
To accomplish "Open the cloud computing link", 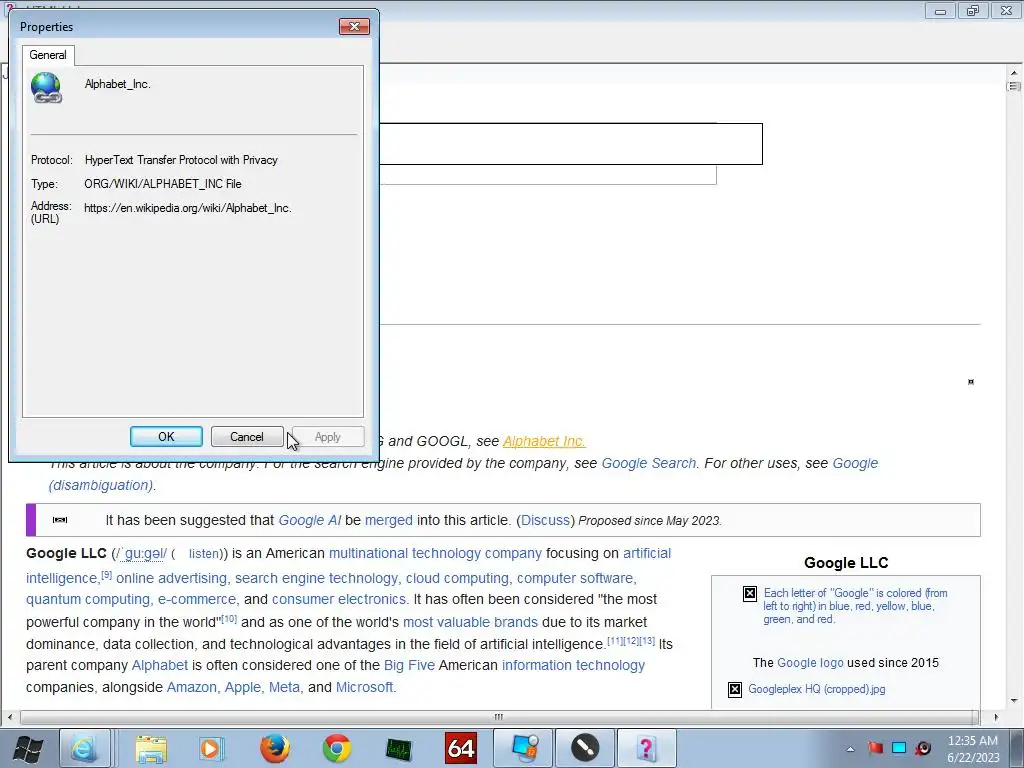I will [x=457, y=578].
